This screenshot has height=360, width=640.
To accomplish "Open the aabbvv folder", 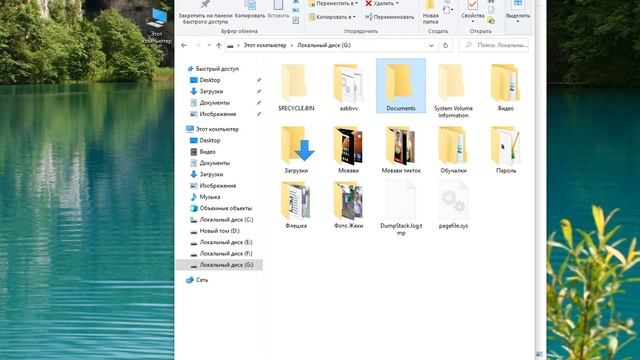I will [x=349, y=88].
